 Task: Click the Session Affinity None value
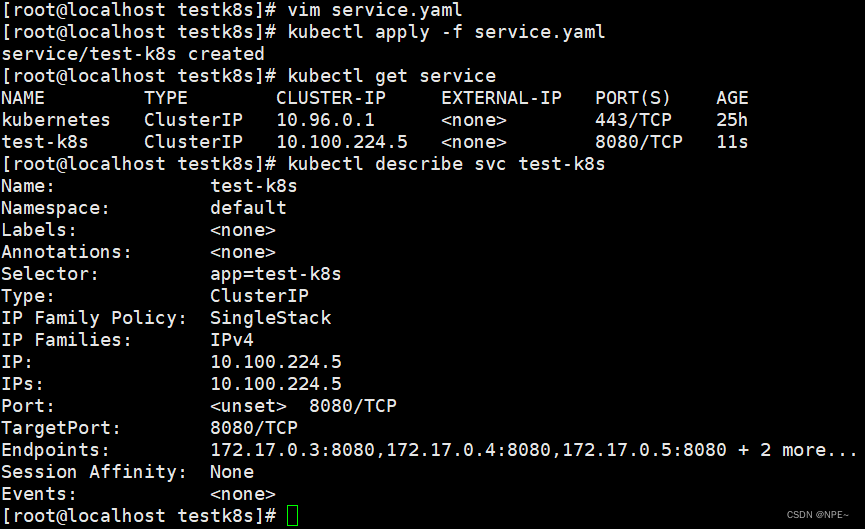[231, 472]
